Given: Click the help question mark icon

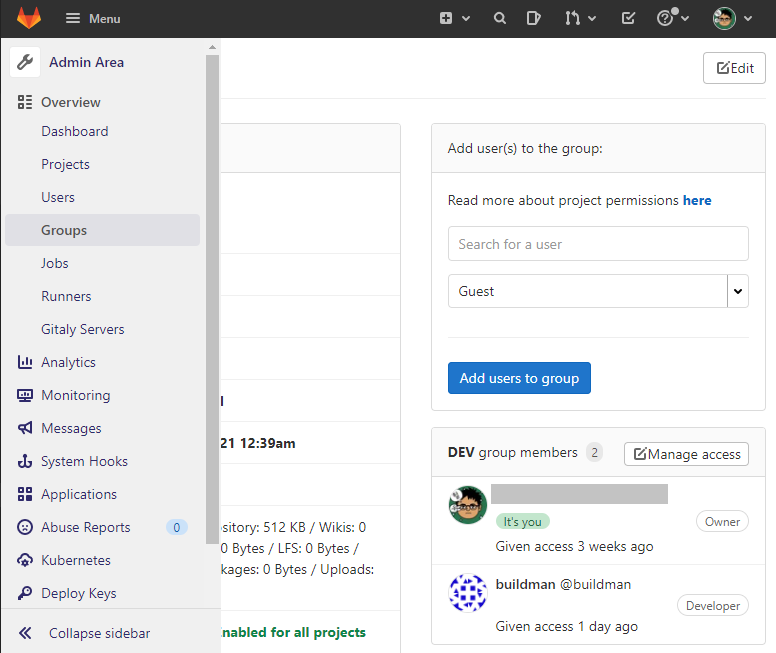Looking at the screenshot, I should 665,18.
